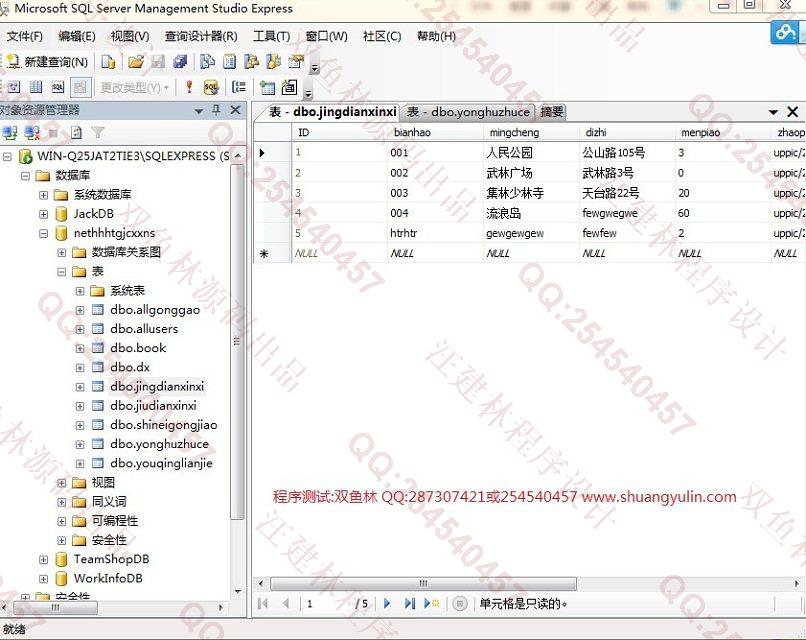Viewport: 806px width, 640px height.
Task: Open the active documents list dropdown arrow
Action: pyautogui.click(x=773, y=112)
